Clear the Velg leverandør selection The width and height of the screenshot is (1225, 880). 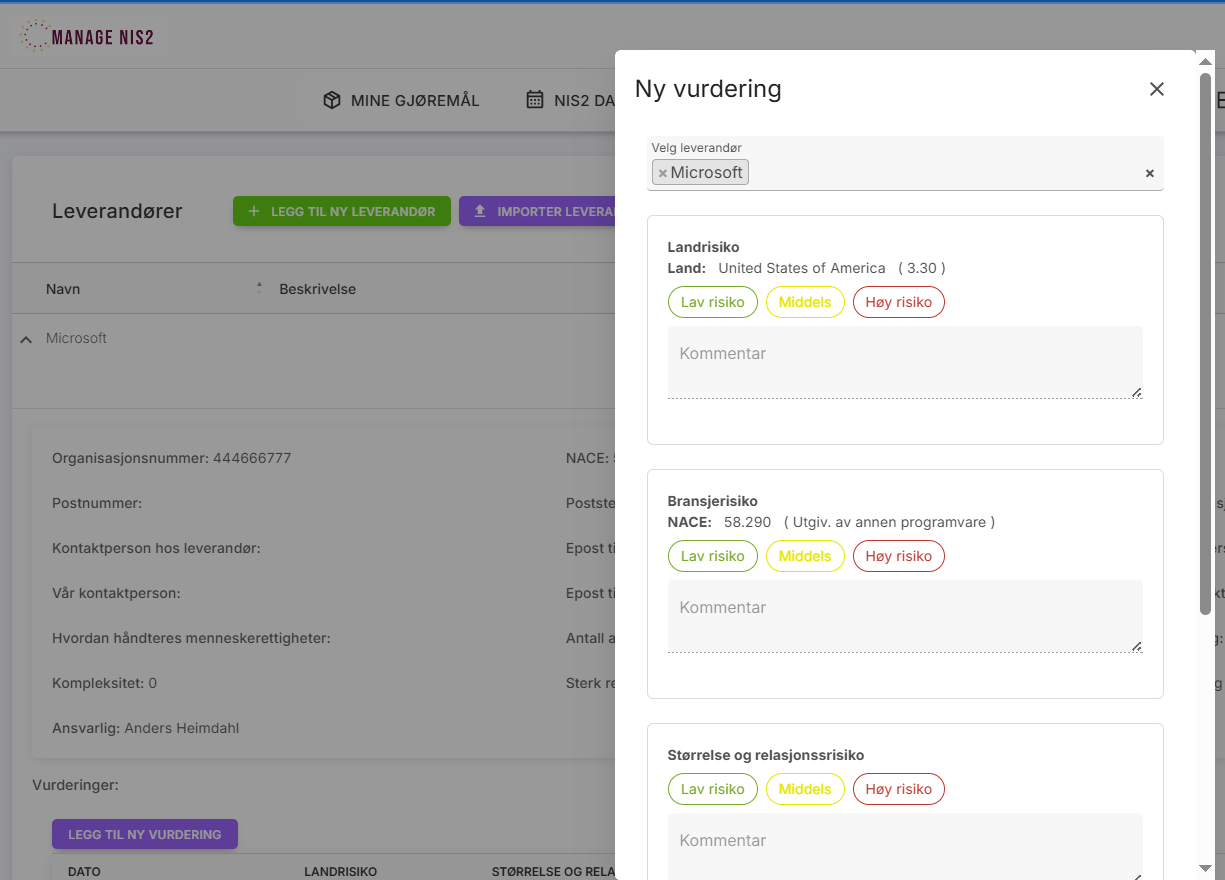coord(1149,173)
